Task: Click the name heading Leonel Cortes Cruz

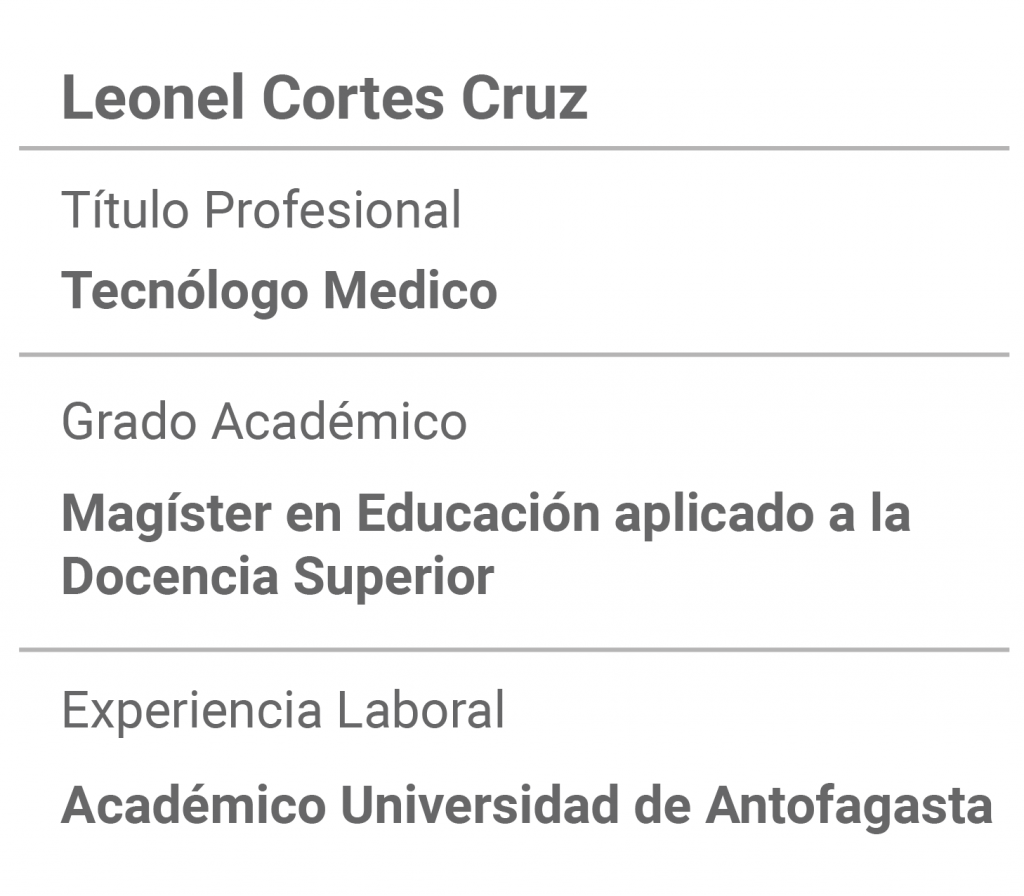Action: point(325,98)
